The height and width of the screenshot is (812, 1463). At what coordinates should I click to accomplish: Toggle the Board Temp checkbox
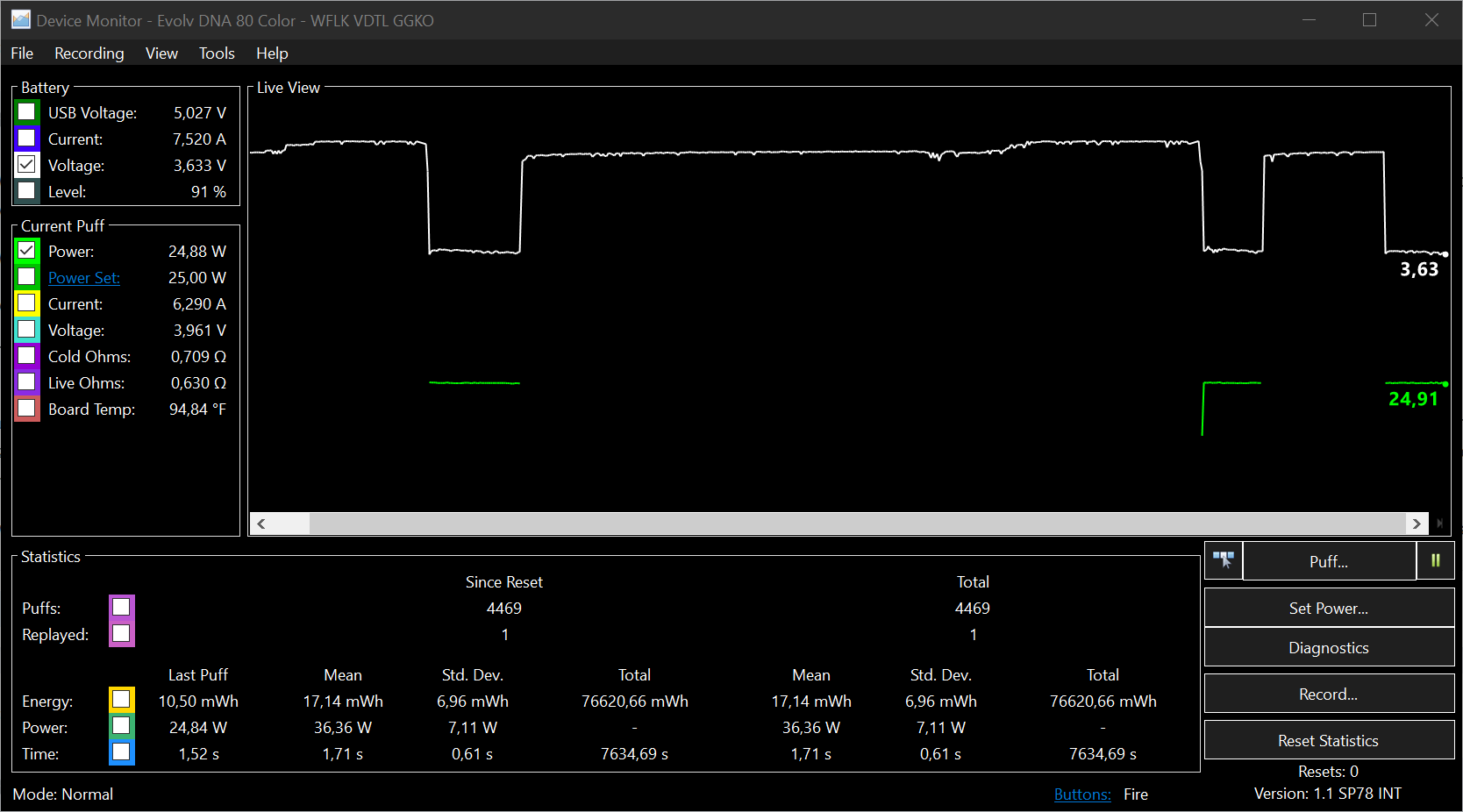click(x=27, y=409)
